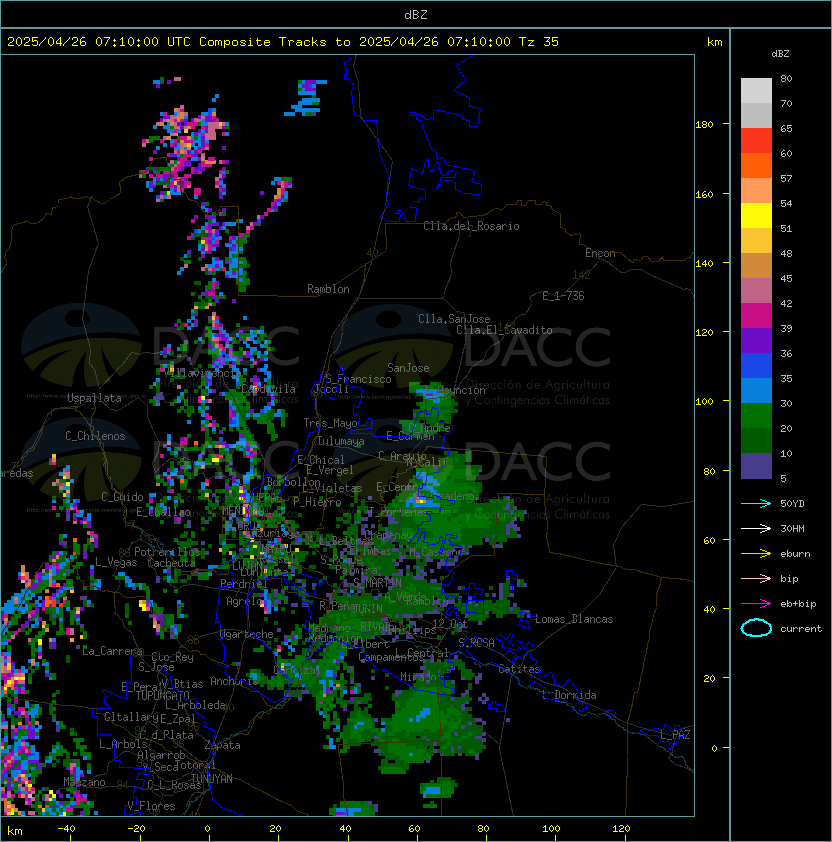Click the 'current' legend label text

[x=801, y=629]
